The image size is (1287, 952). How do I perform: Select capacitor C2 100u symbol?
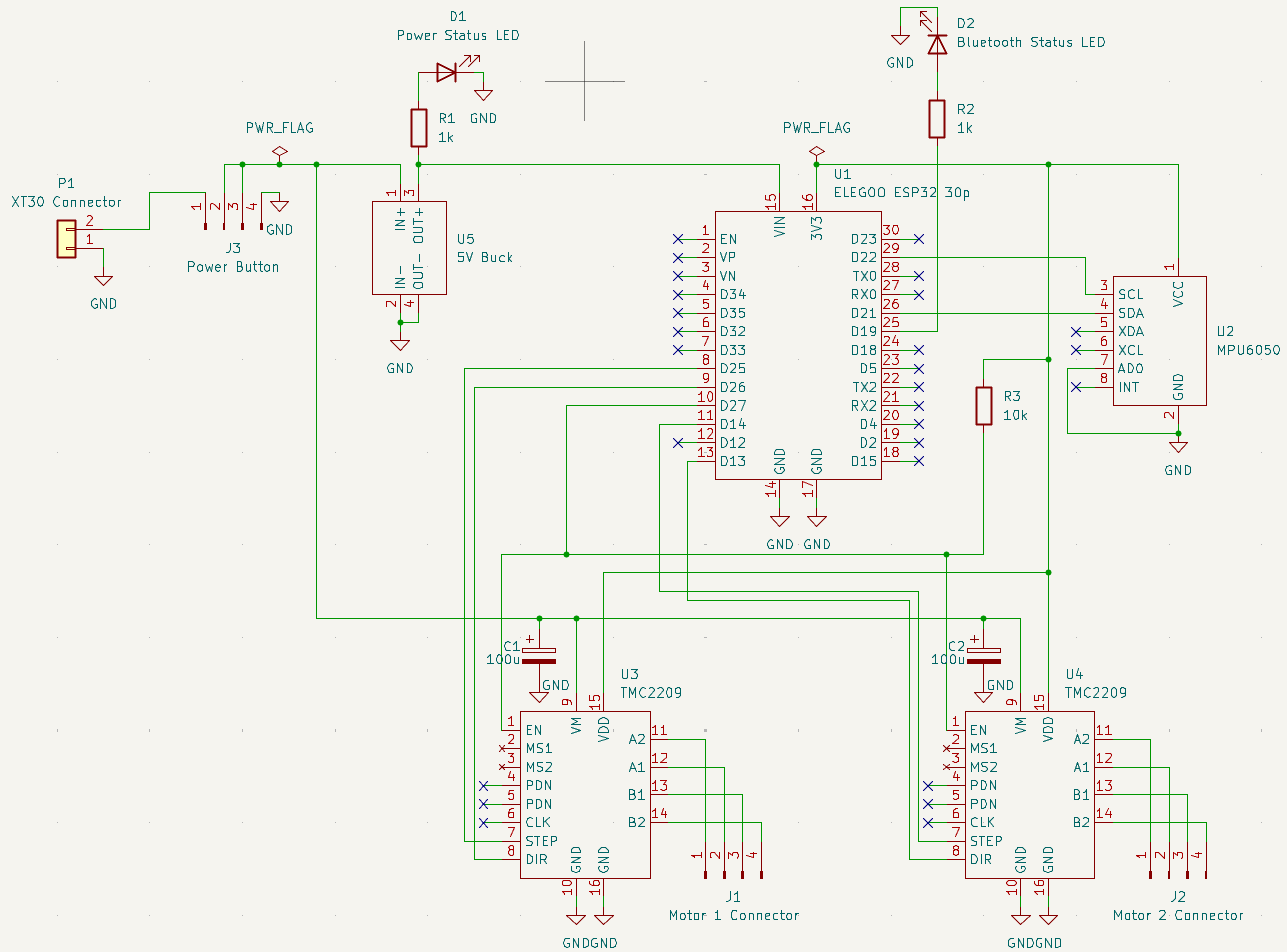(x=984, y=654)
